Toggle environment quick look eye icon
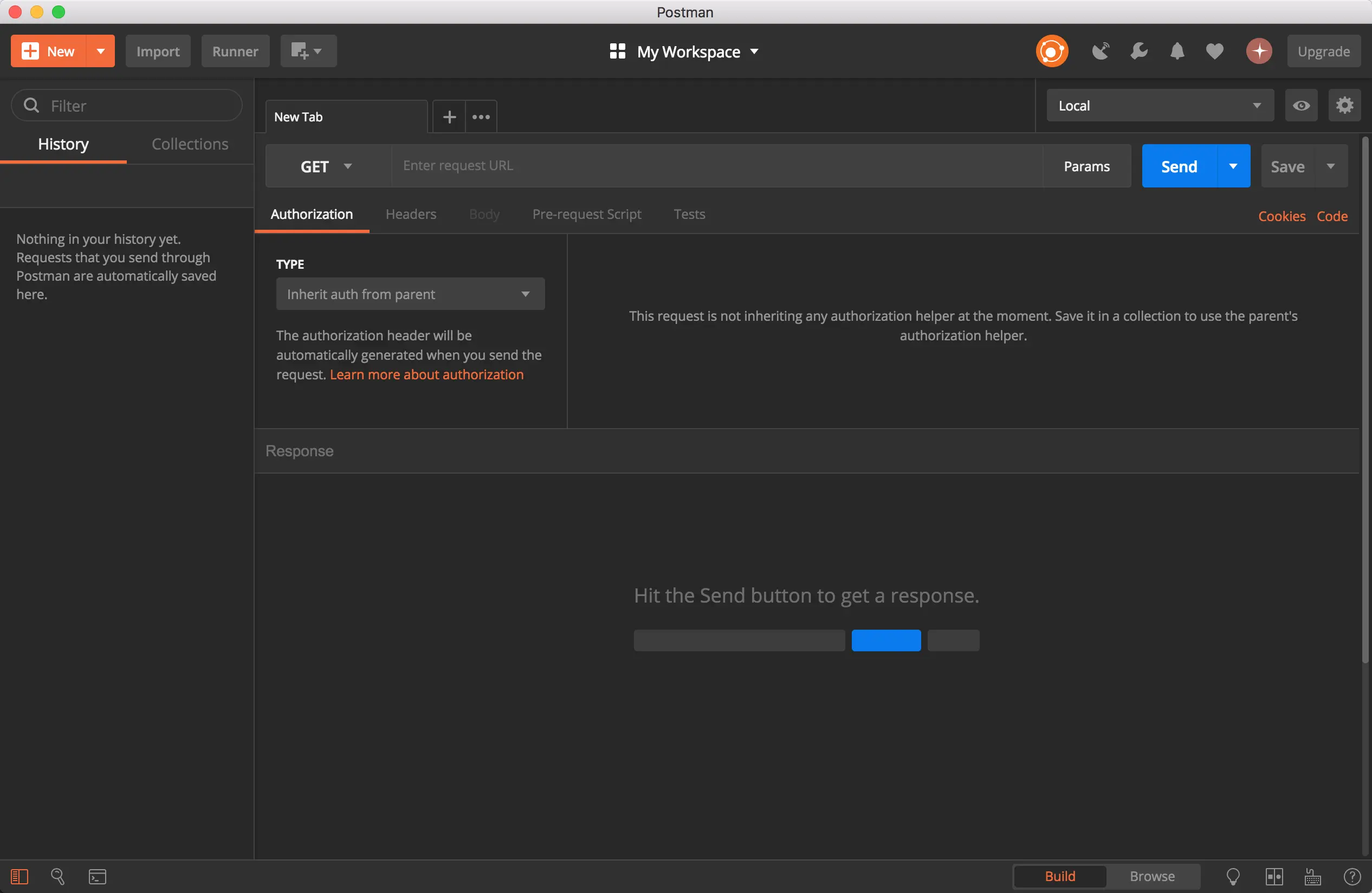Screen dimensions: 1372x893 (x=1300, y=106)
